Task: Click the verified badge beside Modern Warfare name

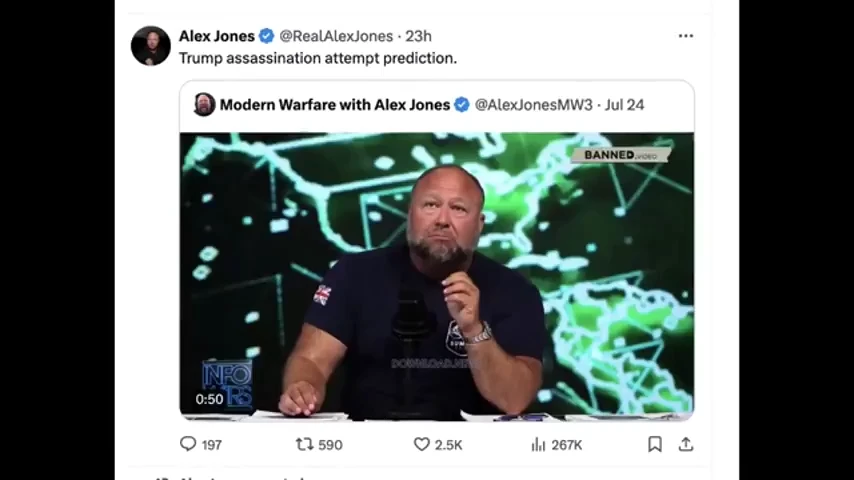Action: click(x=462, y=105)
